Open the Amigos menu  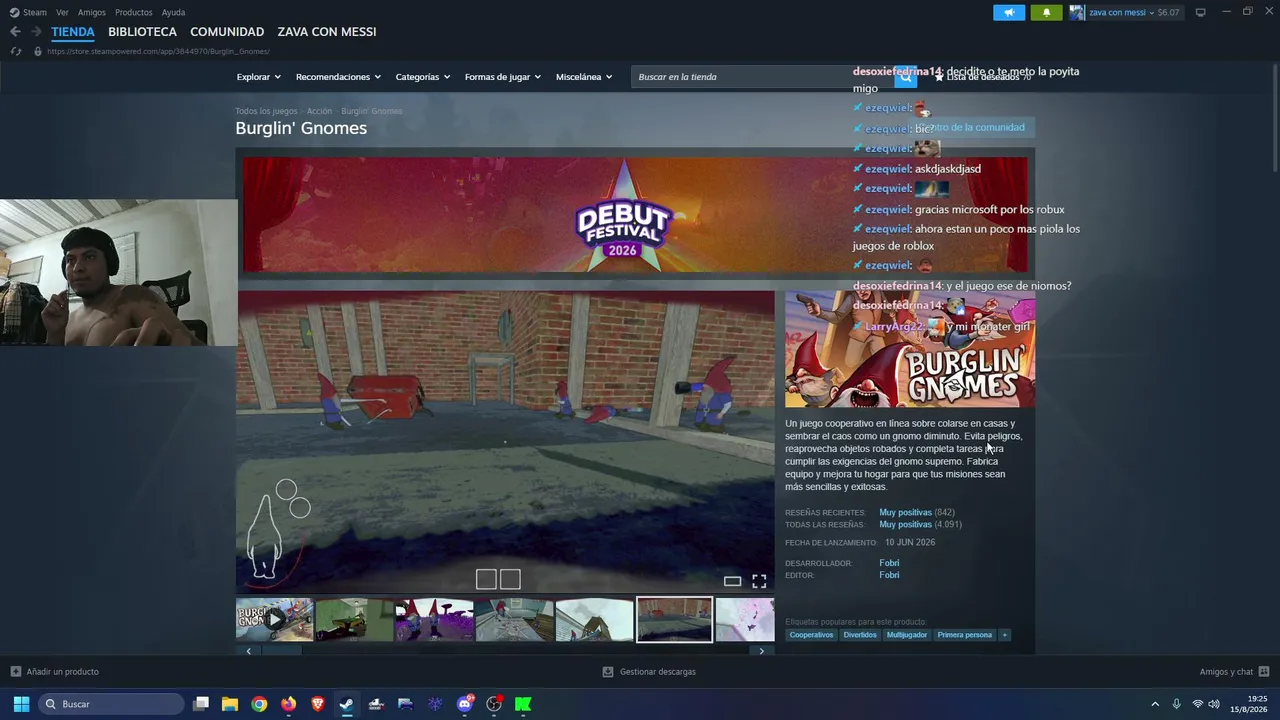(x=92, y=12)
